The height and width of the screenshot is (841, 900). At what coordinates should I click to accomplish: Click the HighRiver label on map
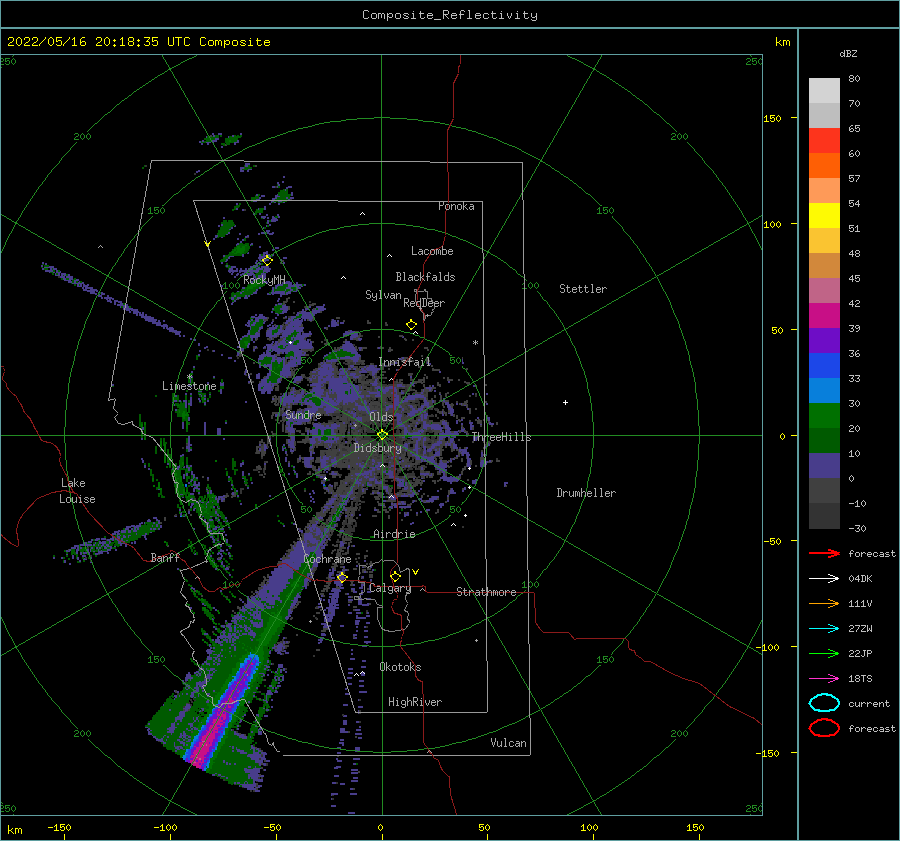(415, 702)
